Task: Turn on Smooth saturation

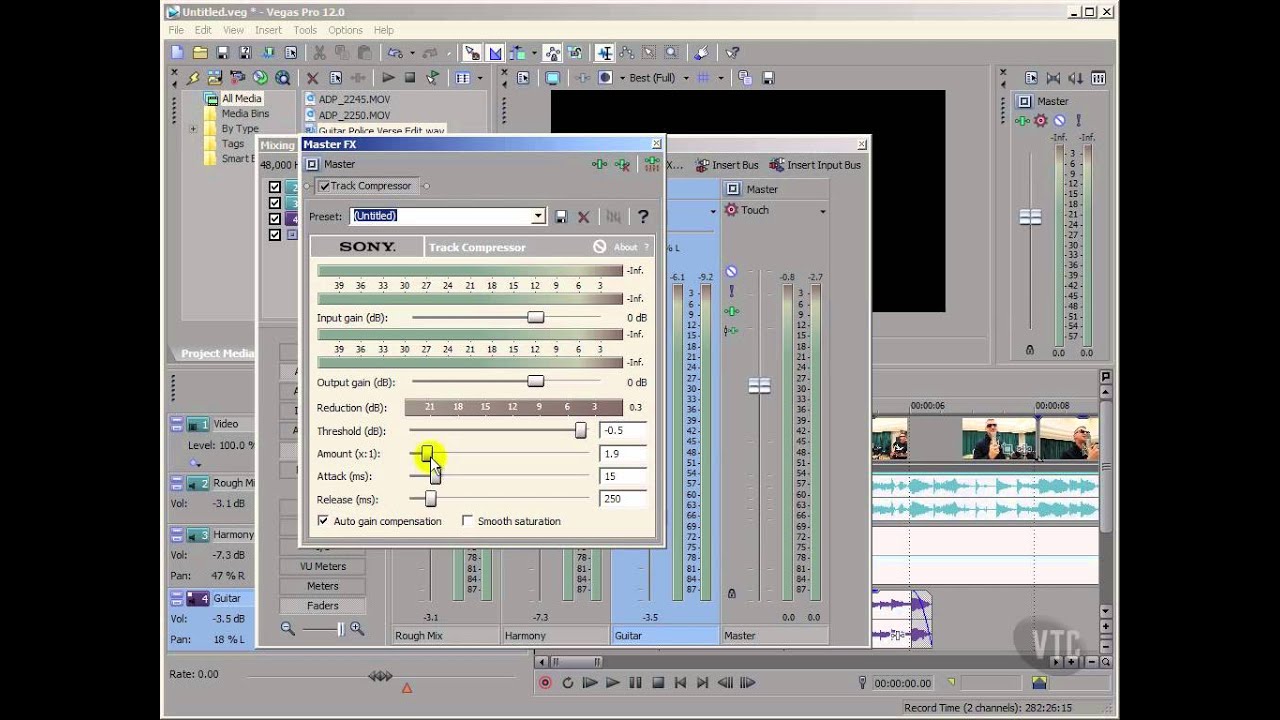Action: (467, 520)
